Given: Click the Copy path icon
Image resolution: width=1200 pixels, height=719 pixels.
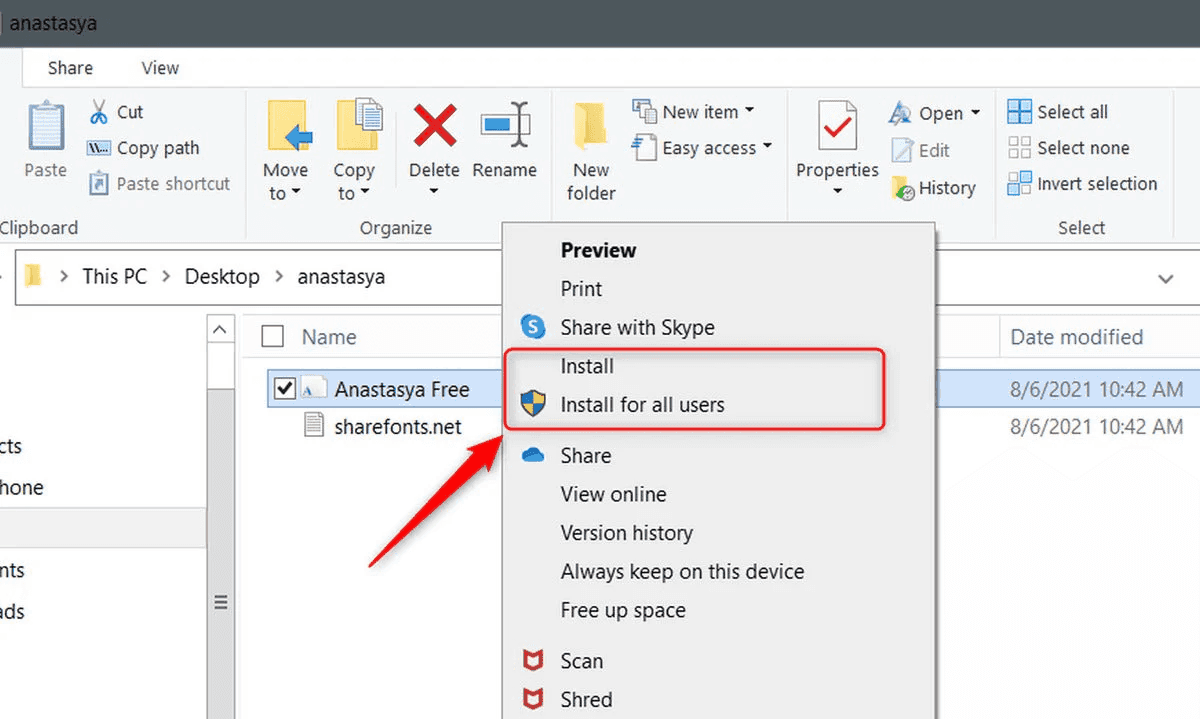Looking at the screenshot, I should pyautogui.click(x=99, y=148).
